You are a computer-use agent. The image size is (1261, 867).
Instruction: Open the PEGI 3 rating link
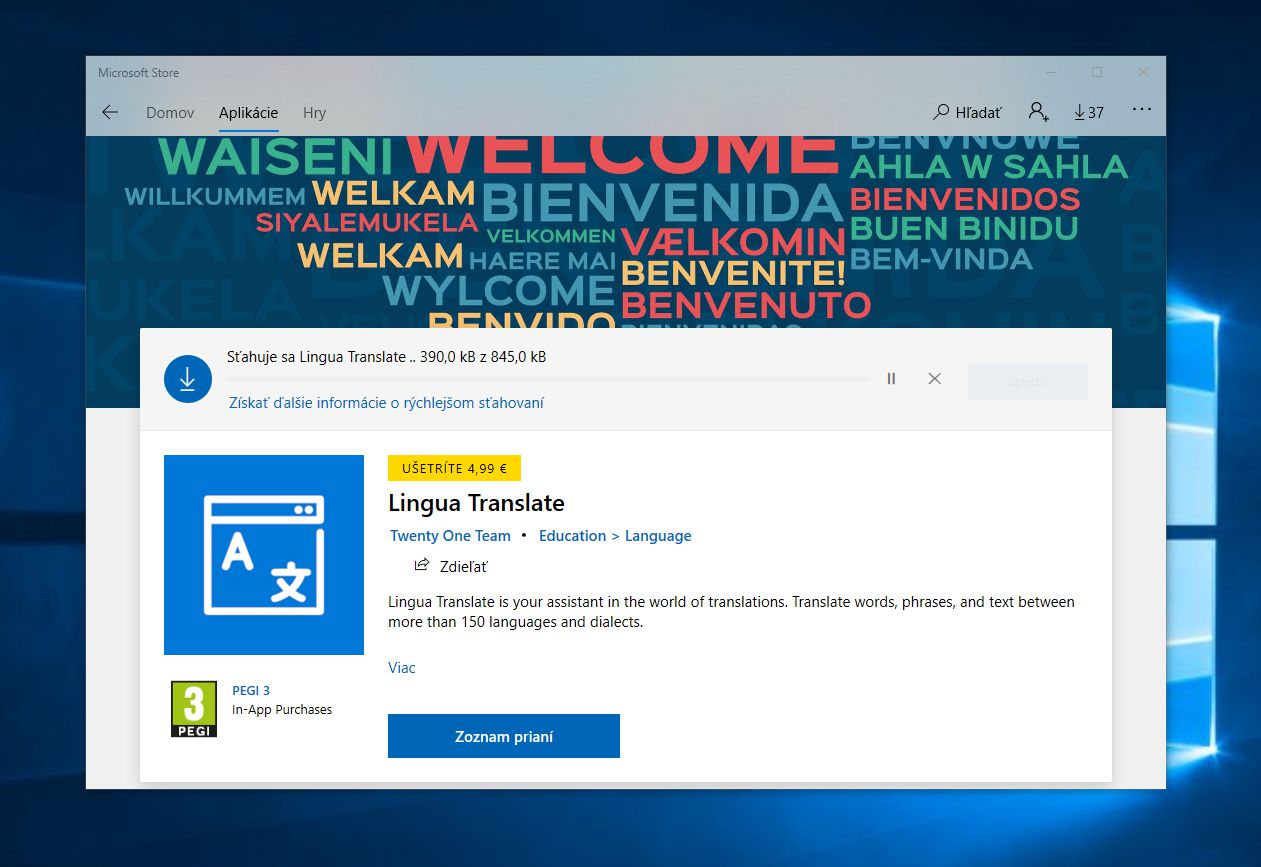pyautogui.click(x=251, y=690)
